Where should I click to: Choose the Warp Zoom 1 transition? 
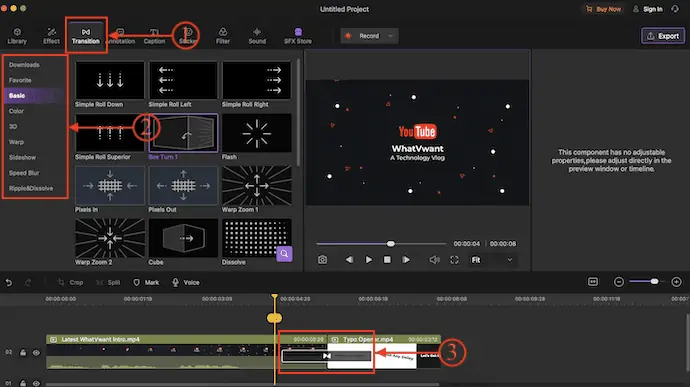coord(257,185)
